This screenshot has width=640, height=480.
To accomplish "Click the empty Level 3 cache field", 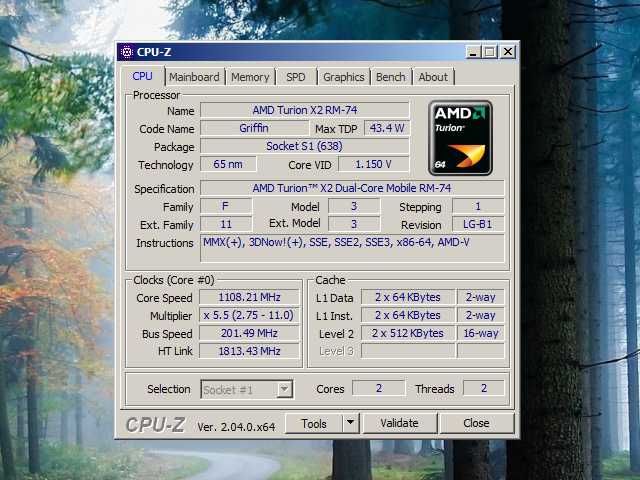I will pos(408,351).
